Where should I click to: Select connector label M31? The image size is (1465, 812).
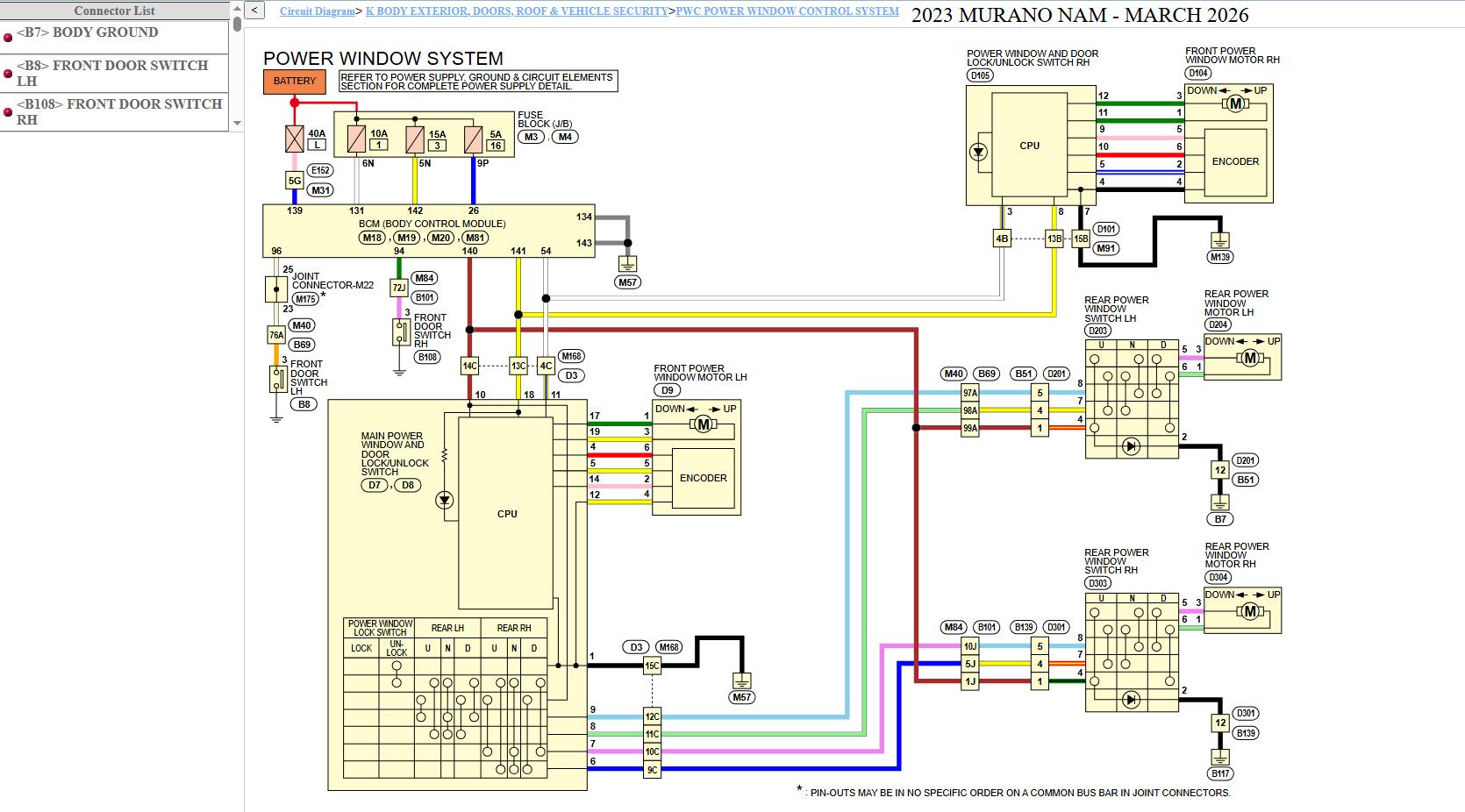pos(320,190)
